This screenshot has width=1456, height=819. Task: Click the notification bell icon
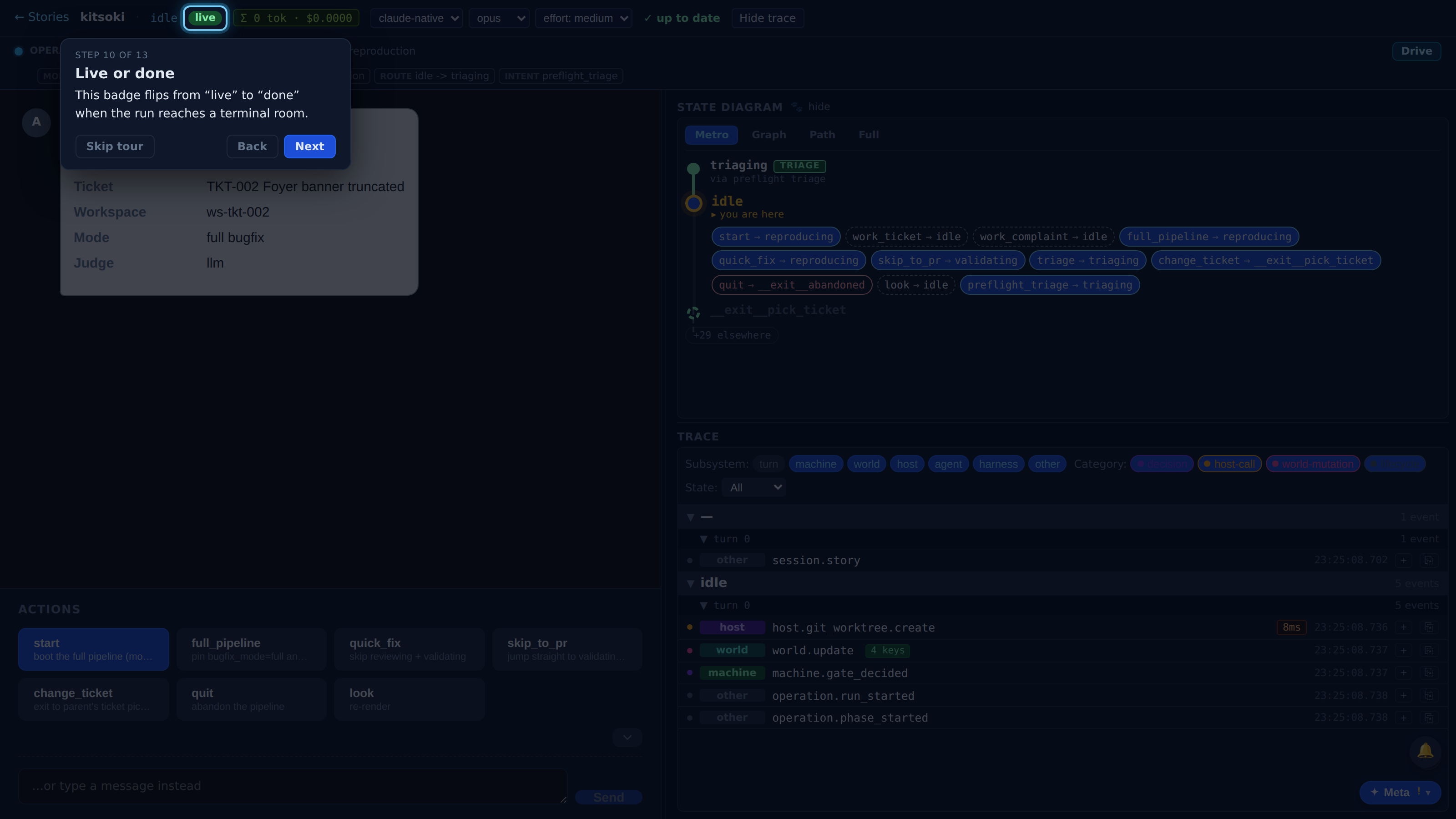click(1425, 751)
